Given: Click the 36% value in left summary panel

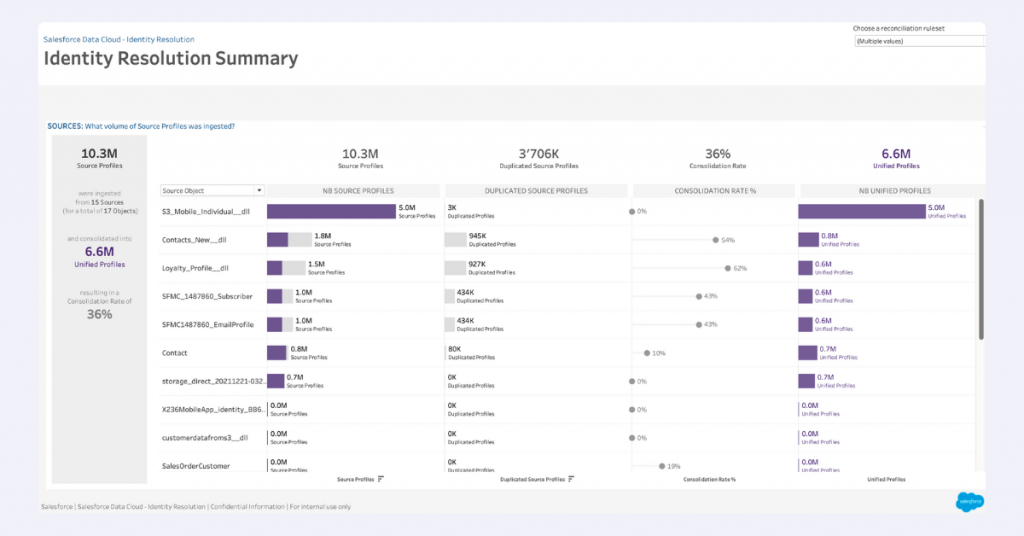Looking at the screenshot, I should 99,314.
